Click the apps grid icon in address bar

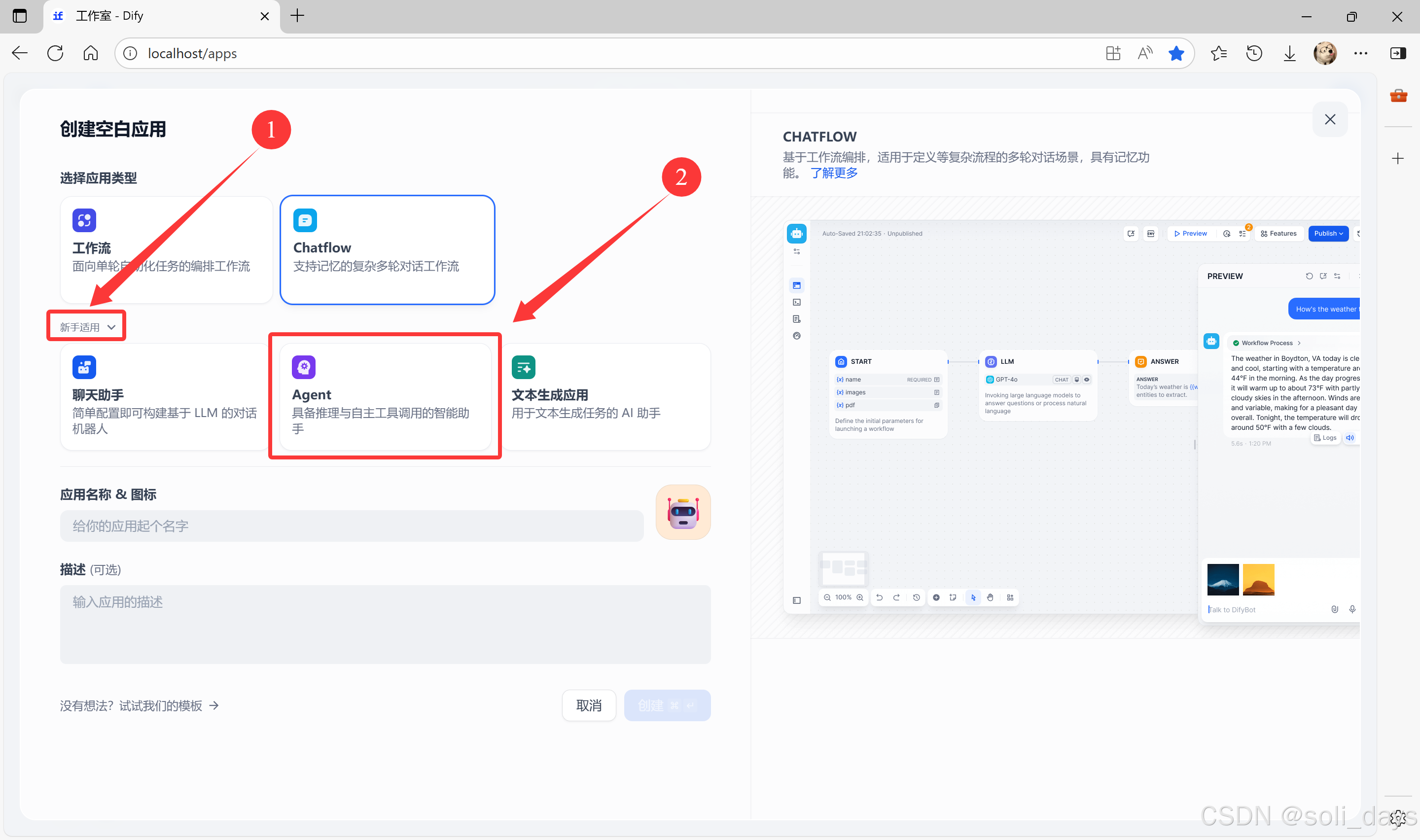[1113, 53]
